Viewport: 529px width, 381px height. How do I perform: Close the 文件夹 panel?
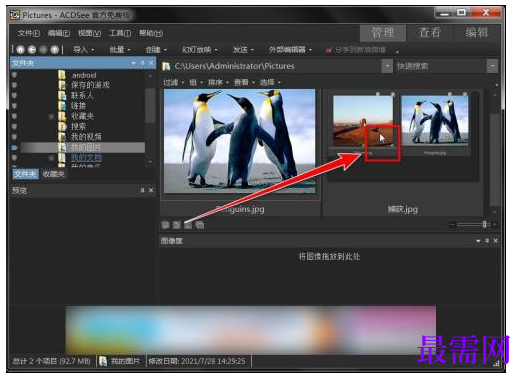151,63
